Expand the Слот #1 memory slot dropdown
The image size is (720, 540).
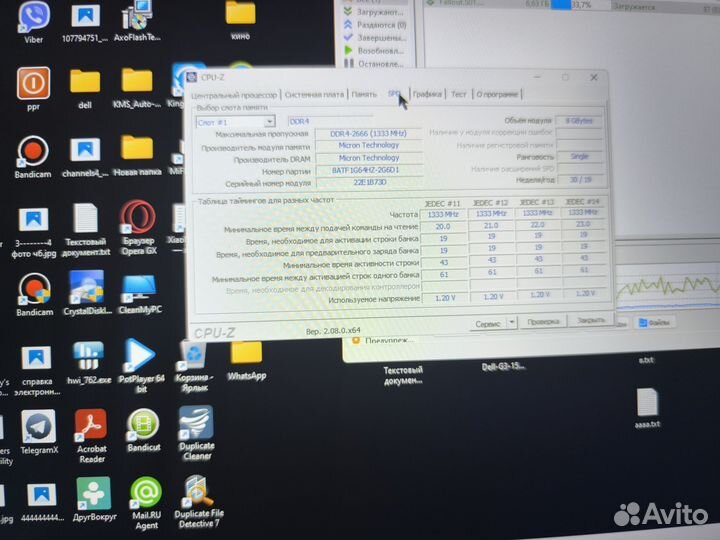click(x=269, y=122)
